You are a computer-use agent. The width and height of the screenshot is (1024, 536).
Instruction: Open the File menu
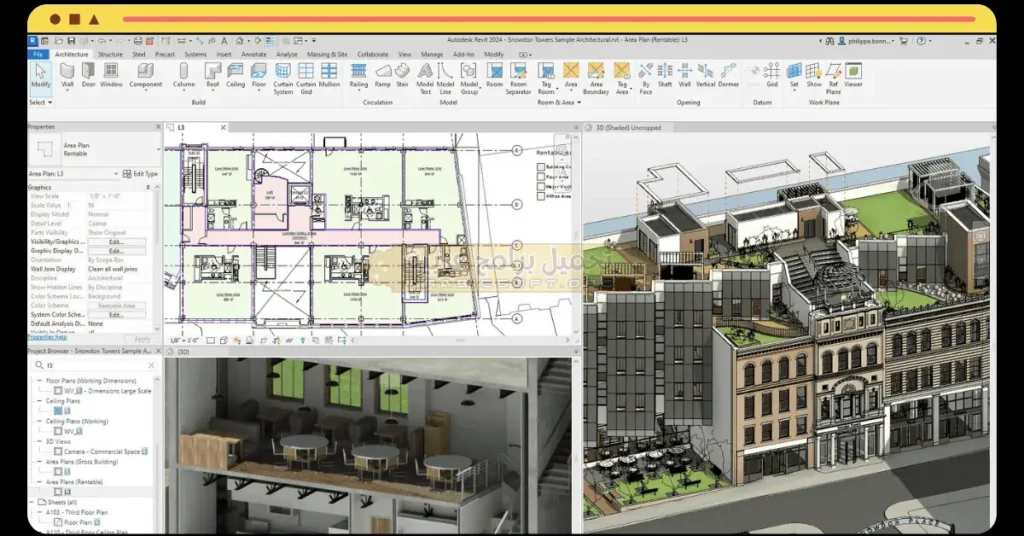pos(39,55)
